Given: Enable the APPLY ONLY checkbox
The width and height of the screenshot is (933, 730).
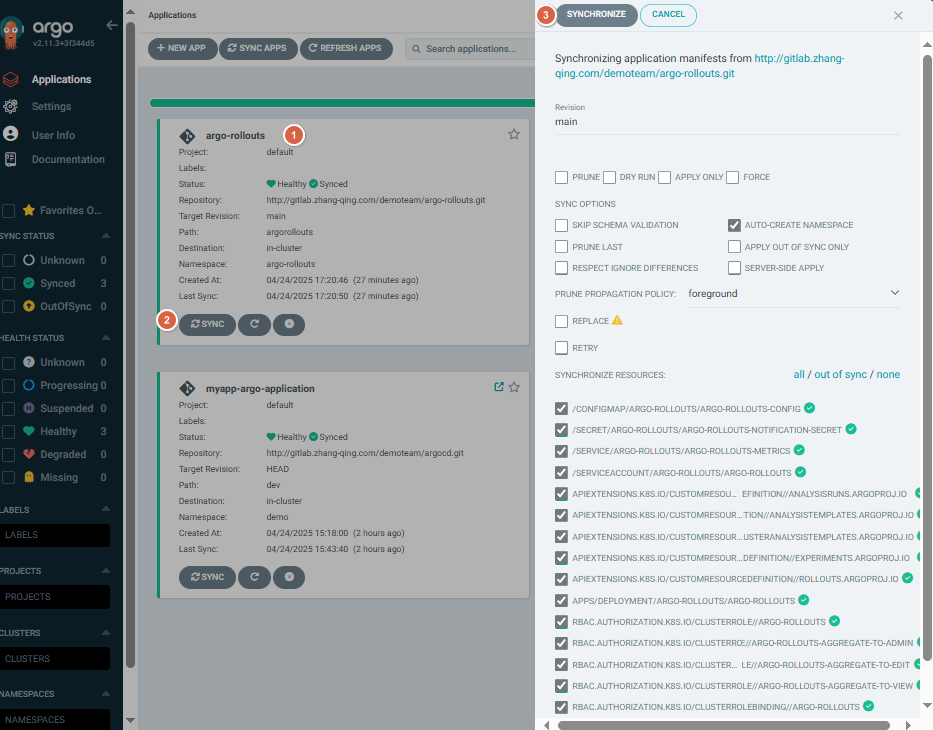Looking at the screenshot, I should pyautogui.click(x=665, y=177).
